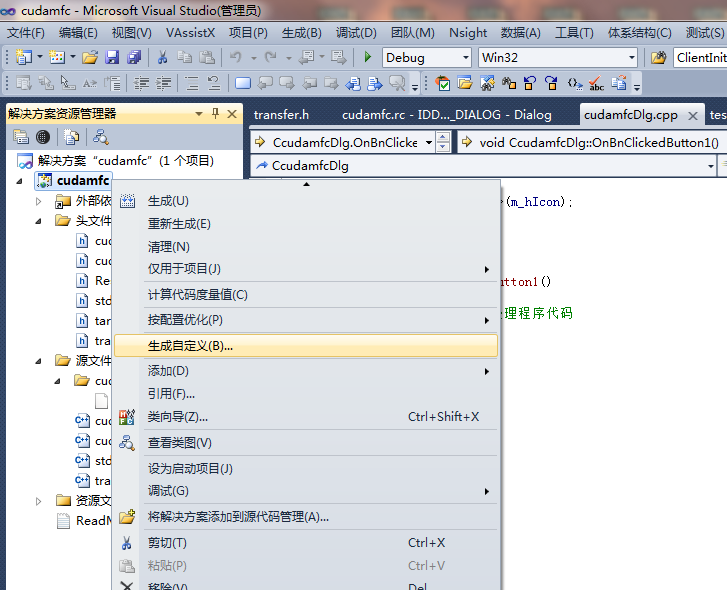
Task: Expand the 外部依赖项 folder node
Action: [x=38, y=201]
